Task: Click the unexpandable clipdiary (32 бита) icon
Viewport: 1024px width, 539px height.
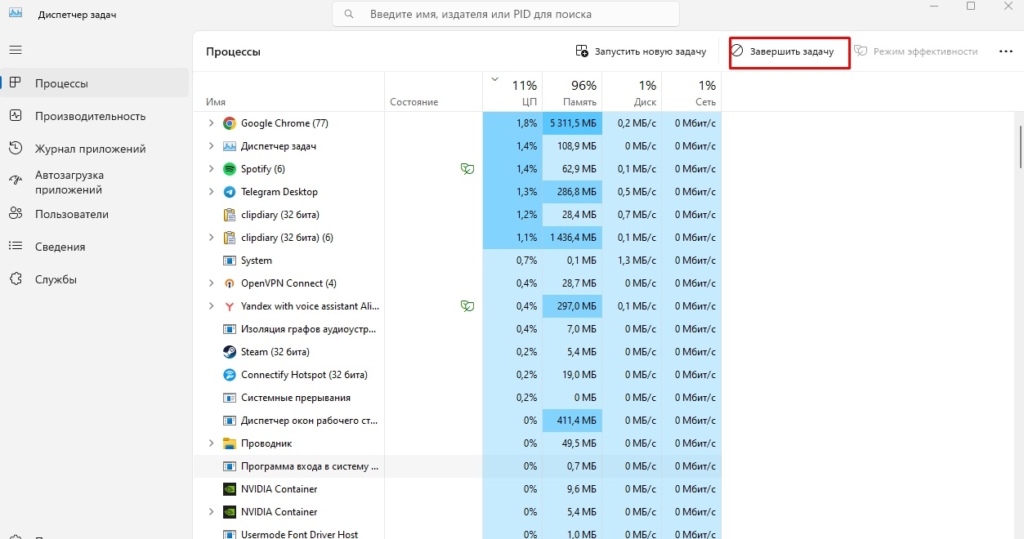Action: [x=229, y=214]
